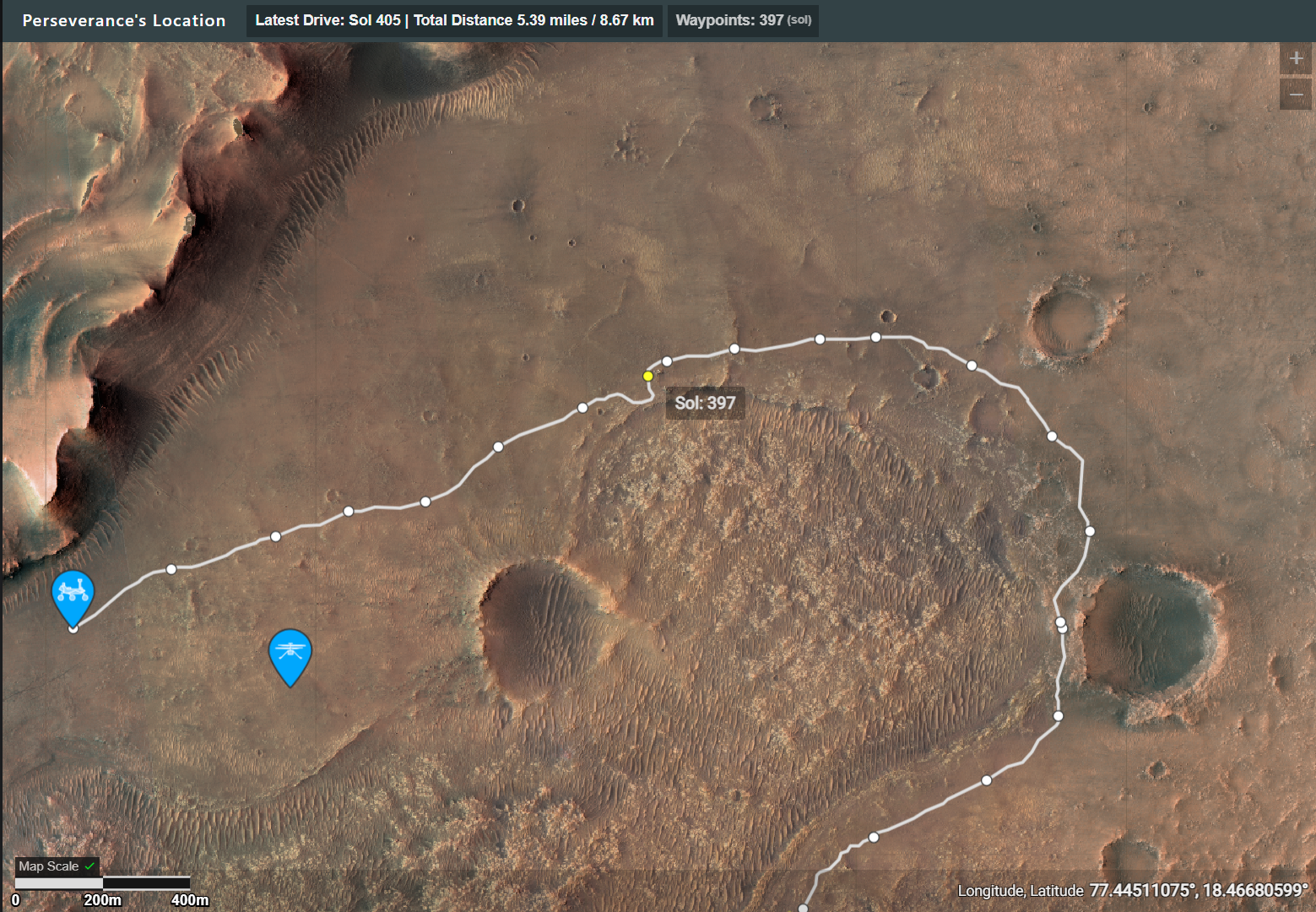Click the 'Latest Drive: Sol 405' text
This screenshot has height=912, width=1316.
coord(328,20)
